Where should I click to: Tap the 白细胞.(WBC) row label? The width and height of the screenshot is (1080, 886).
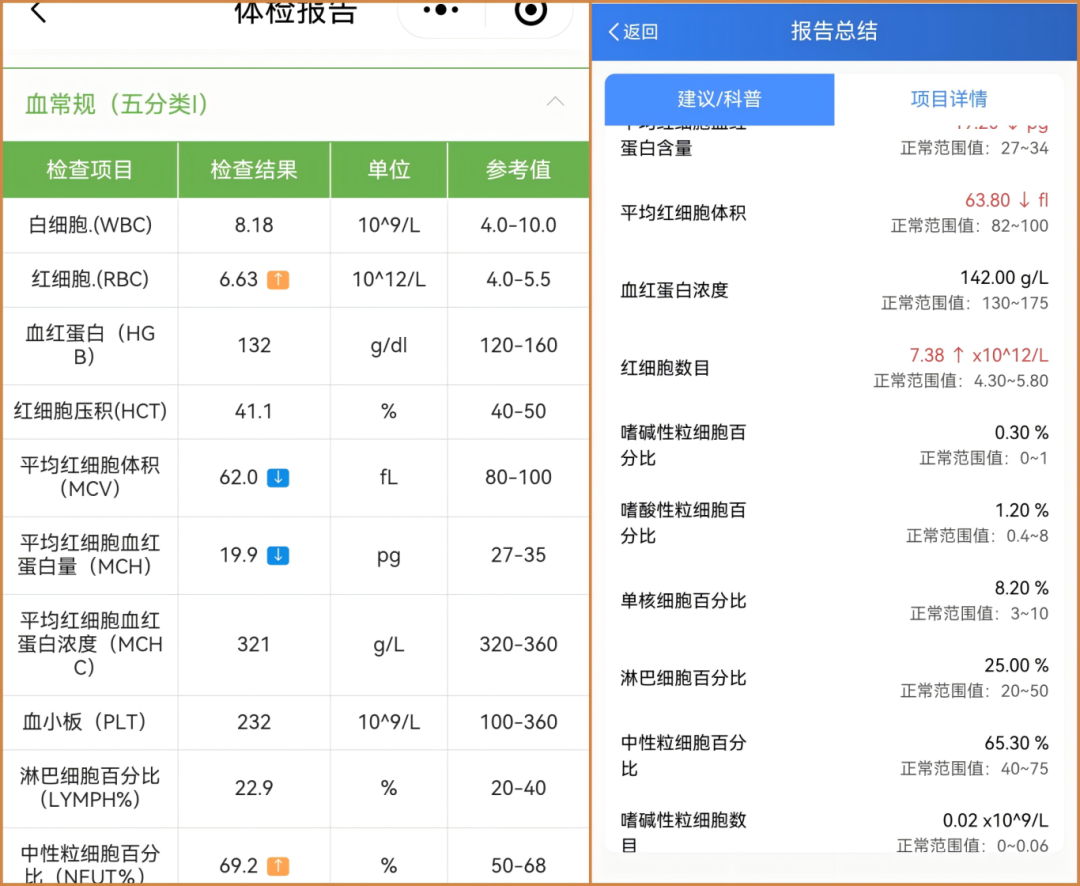point(90,225)
